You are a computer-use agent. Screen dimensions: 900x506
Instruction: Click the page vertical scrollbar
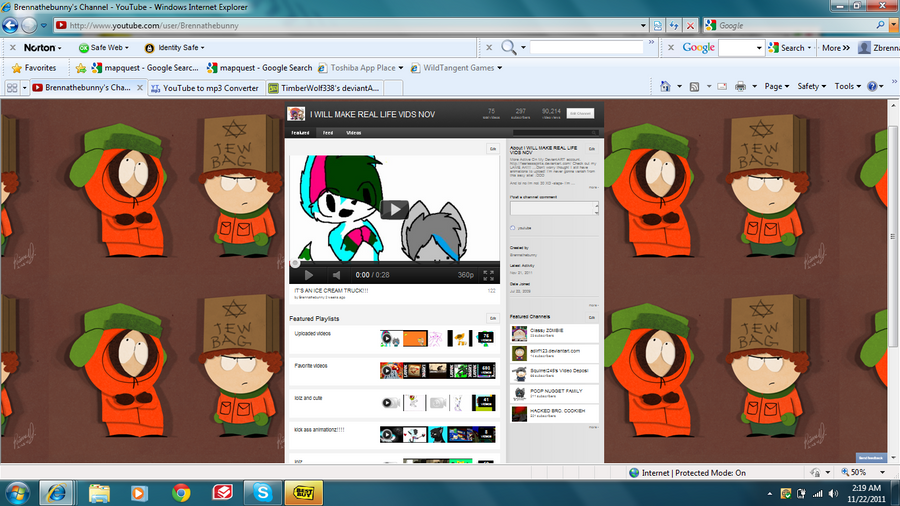click(893, 235)
